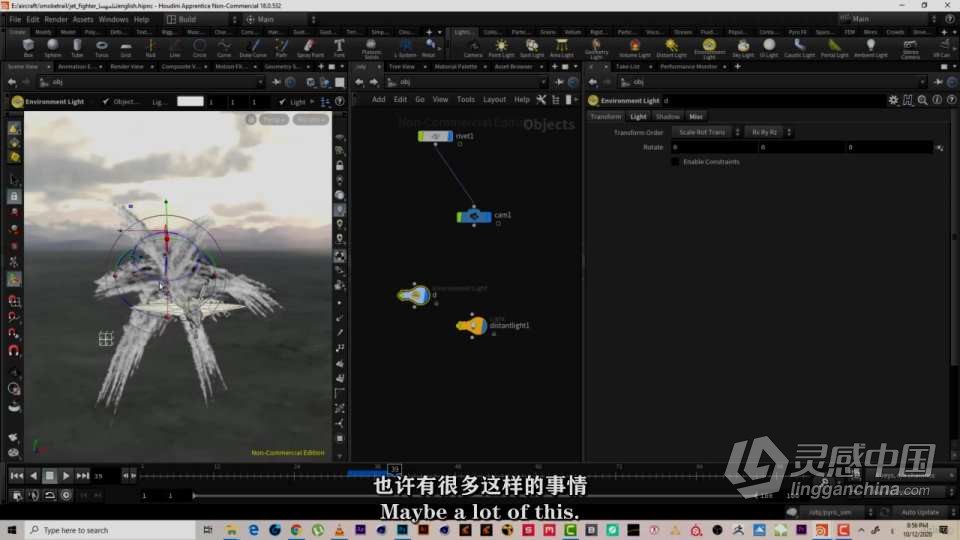Create an Environment Light from shelf

pyautogui.click(x=709, y=48)
